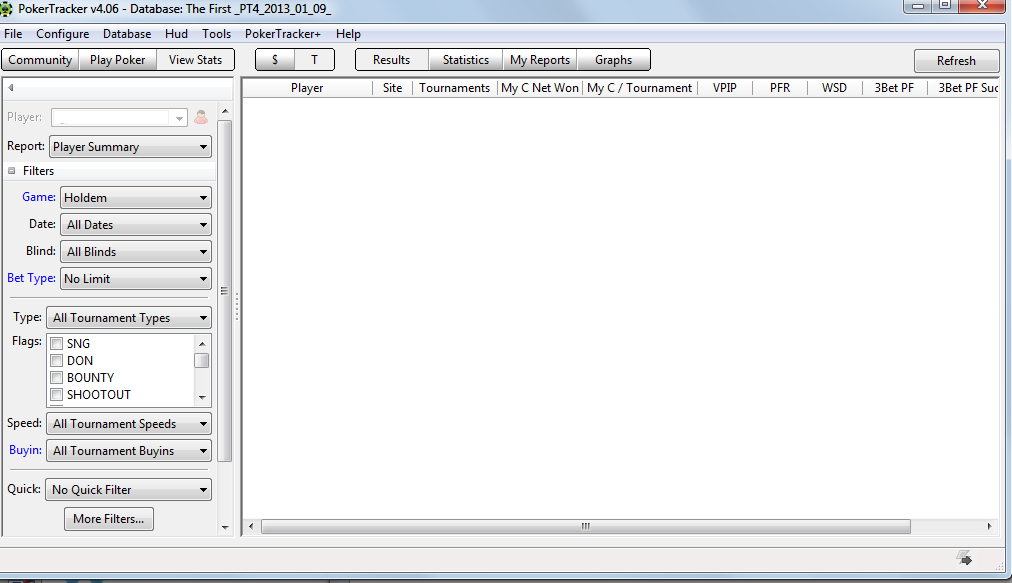Select the T tournaments toggle
This screenshot has width=1012, height=583.
[x=314, y=59]
